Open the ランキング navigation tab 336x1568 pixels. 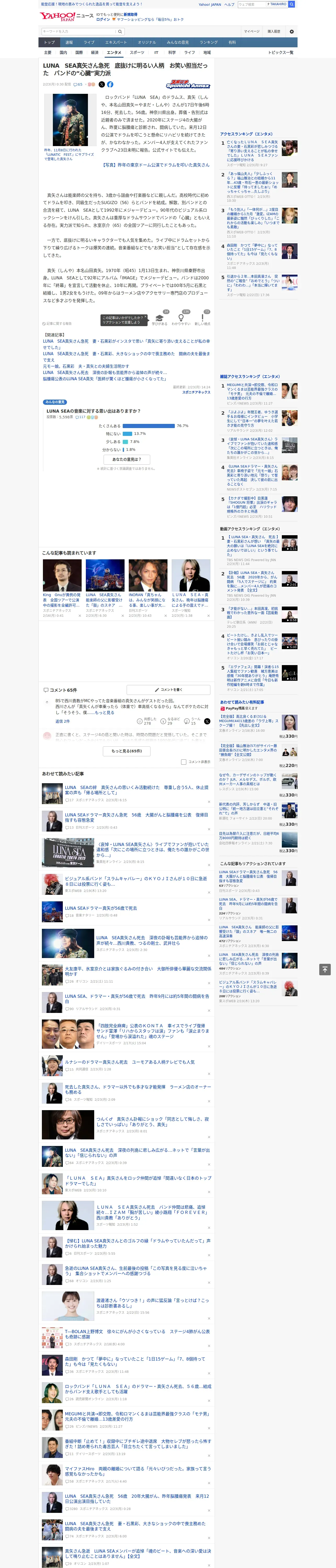tap(209, 43)
